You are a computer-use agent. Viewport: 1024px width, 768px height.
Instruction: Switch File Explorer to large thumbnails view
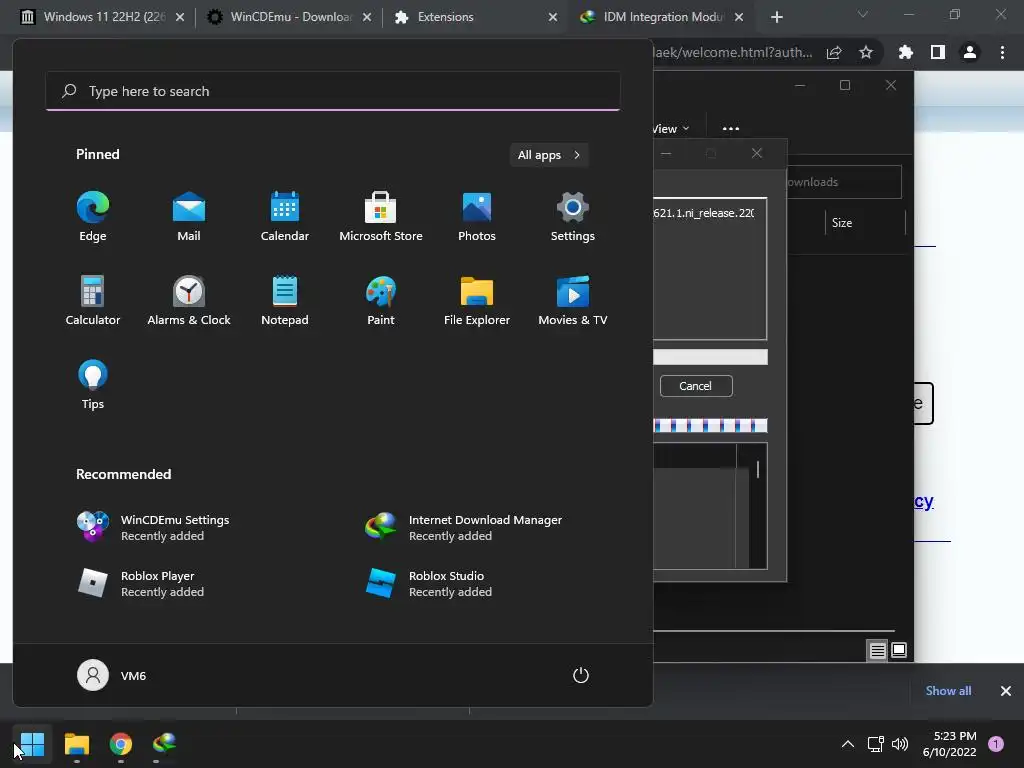click(x=899, y=650)
